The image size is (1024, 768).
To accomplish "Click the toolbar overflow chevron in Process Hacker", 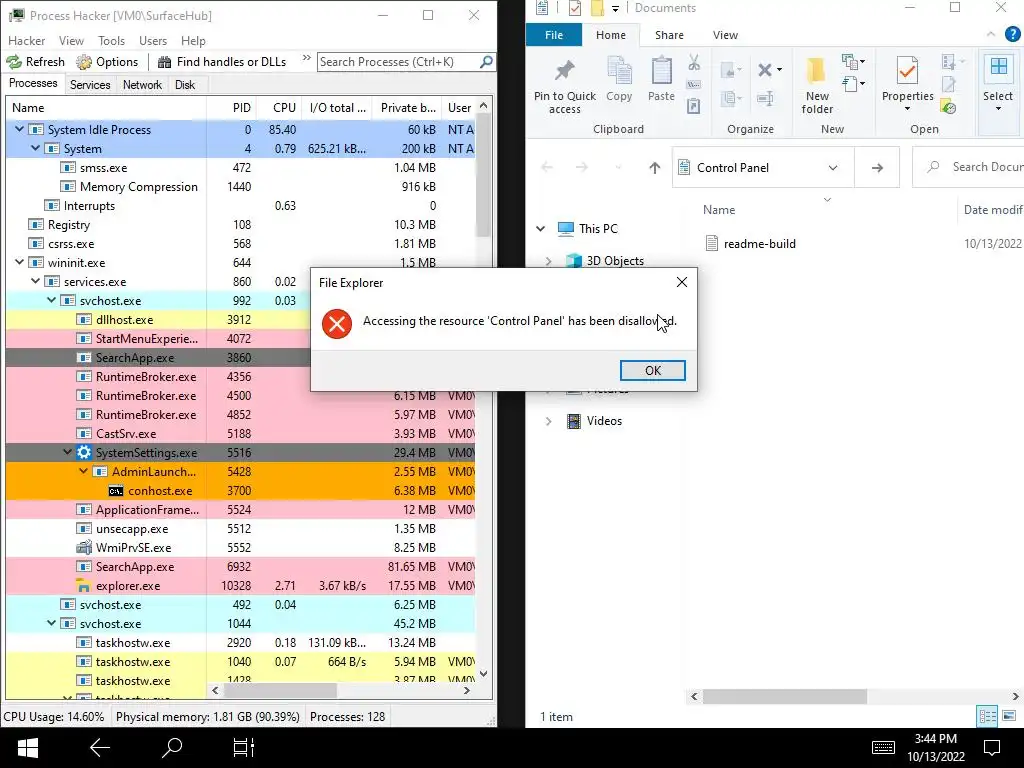I will 306,59.
